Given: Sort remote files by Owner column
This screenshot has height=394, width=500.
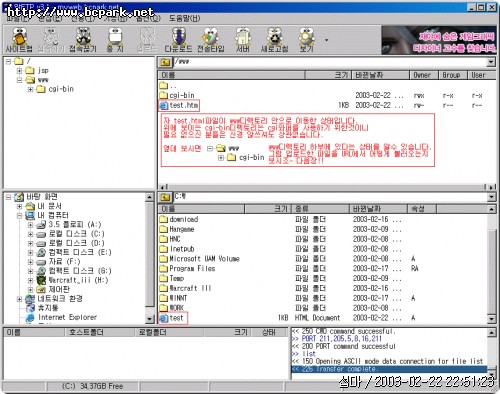Looking at the screenshot, I should point(424,75).
